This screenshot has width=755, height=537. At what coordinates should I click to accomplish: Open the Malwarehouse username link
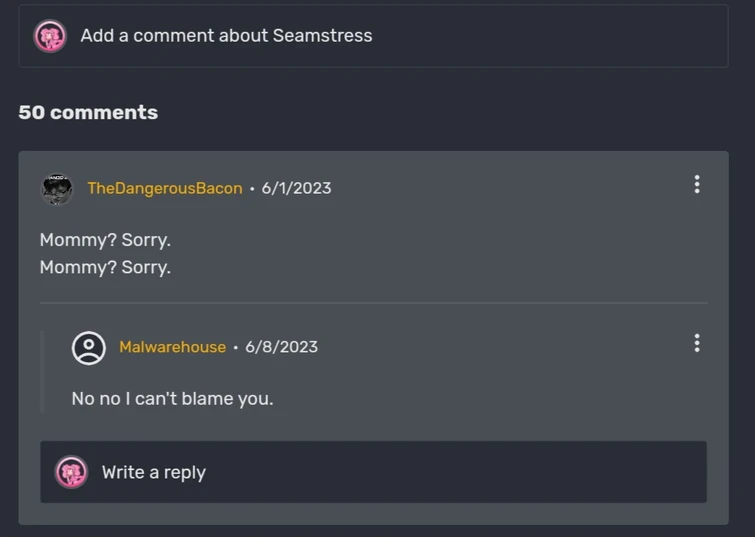pyautogui.click(x=172, y=347)
